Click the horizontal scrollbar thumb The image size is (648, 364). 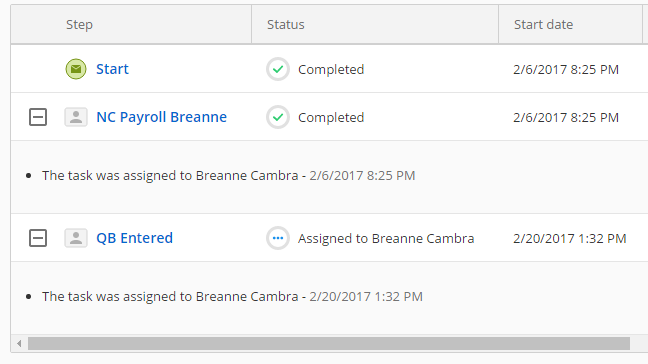pos(329,343)
